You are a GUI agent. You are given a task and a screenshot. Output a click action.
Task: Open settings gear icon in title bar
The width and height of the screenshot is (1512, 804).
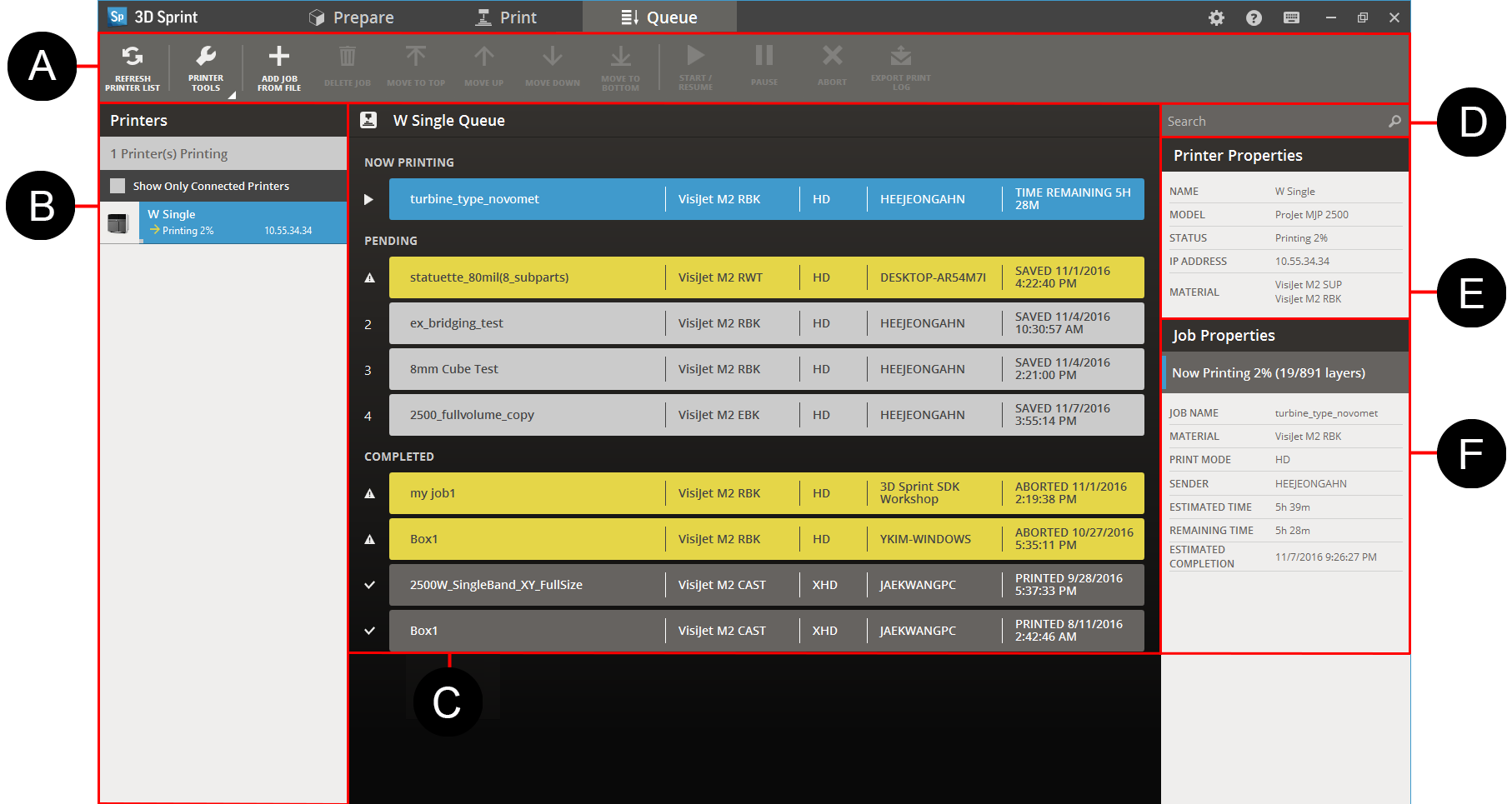1217,17
